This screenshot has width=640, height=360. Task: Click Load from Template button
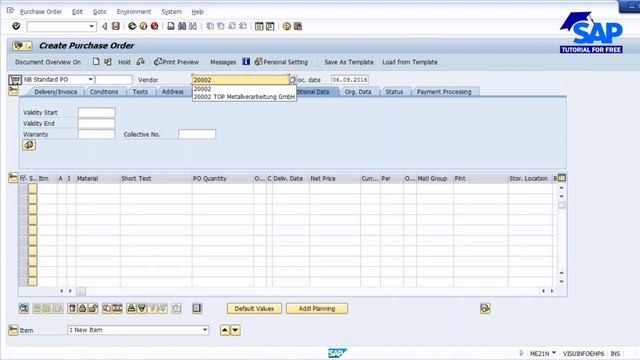(410, 62)
